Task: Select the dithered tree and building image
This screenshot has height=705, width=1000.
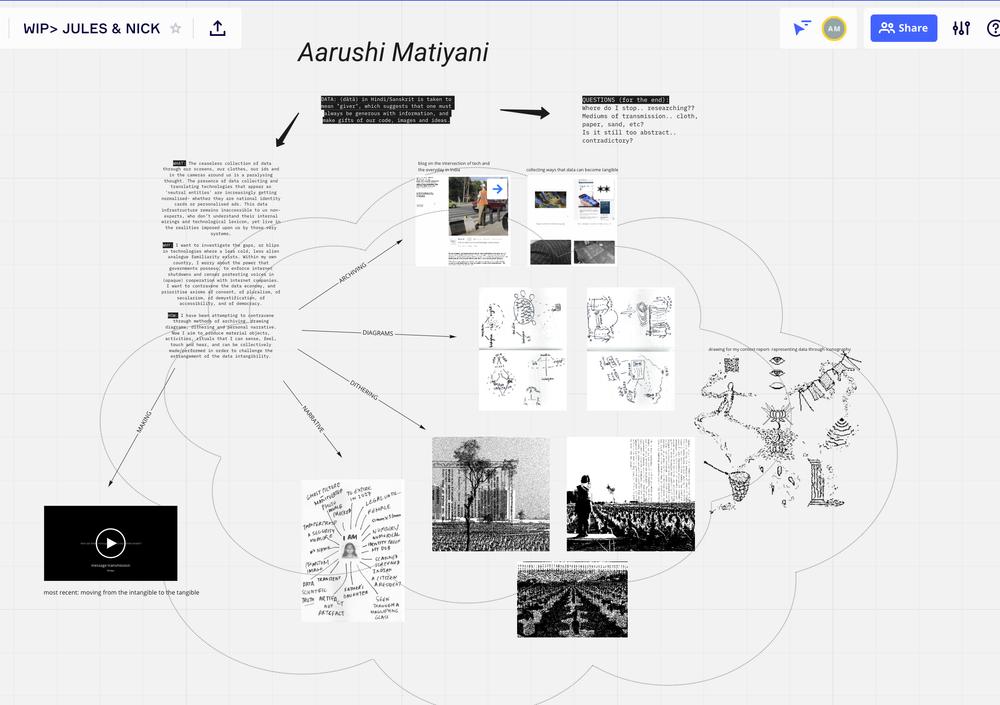Action: click(490, 494)
